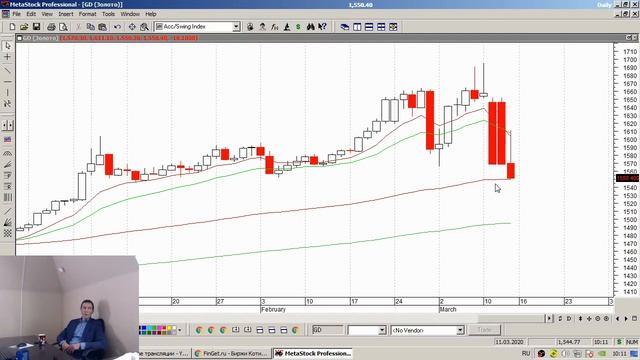Switch to the FinGet.ru taskbar window

pos(231,353)
